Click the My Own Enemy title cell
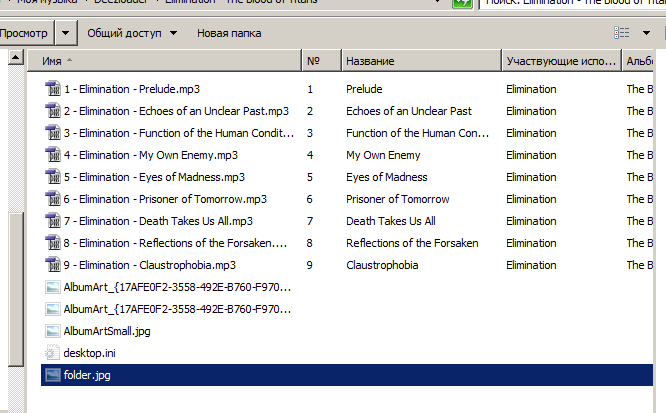The height and width of the screenshot is (413, 666). [383, 156]
